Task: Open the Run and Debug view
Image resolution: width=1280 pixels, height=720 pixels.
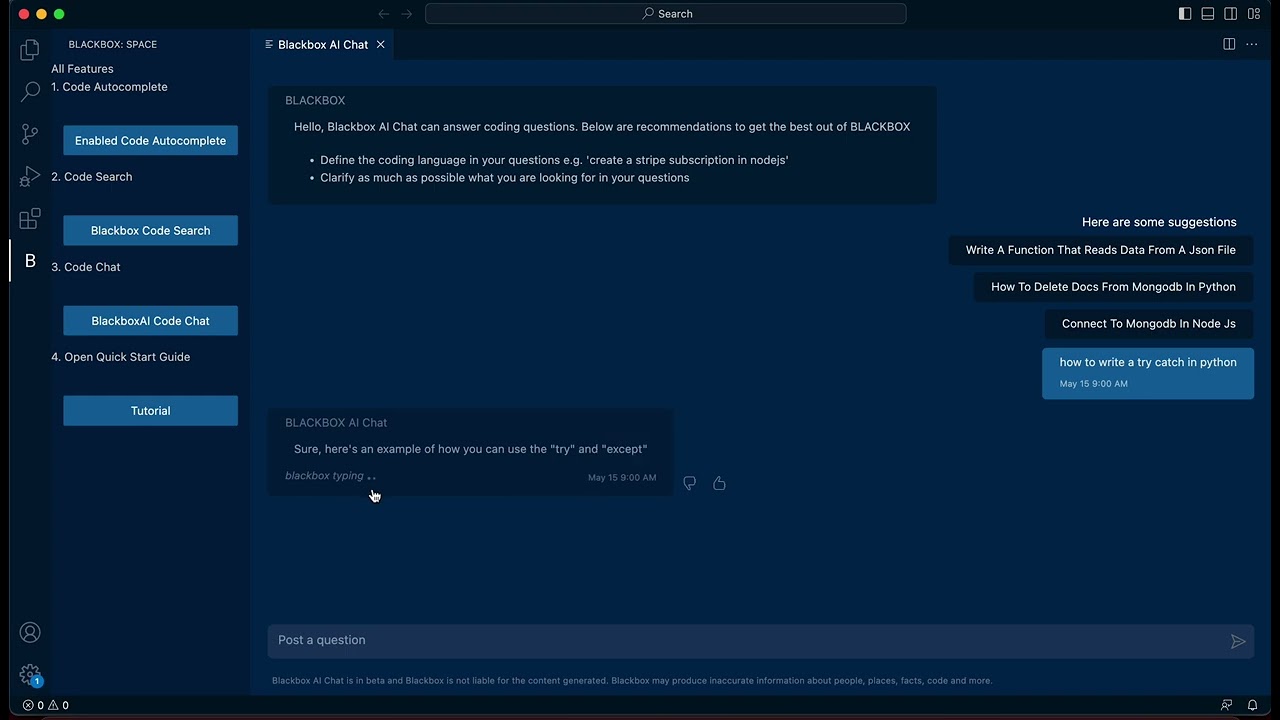Action: click(30, 177)
